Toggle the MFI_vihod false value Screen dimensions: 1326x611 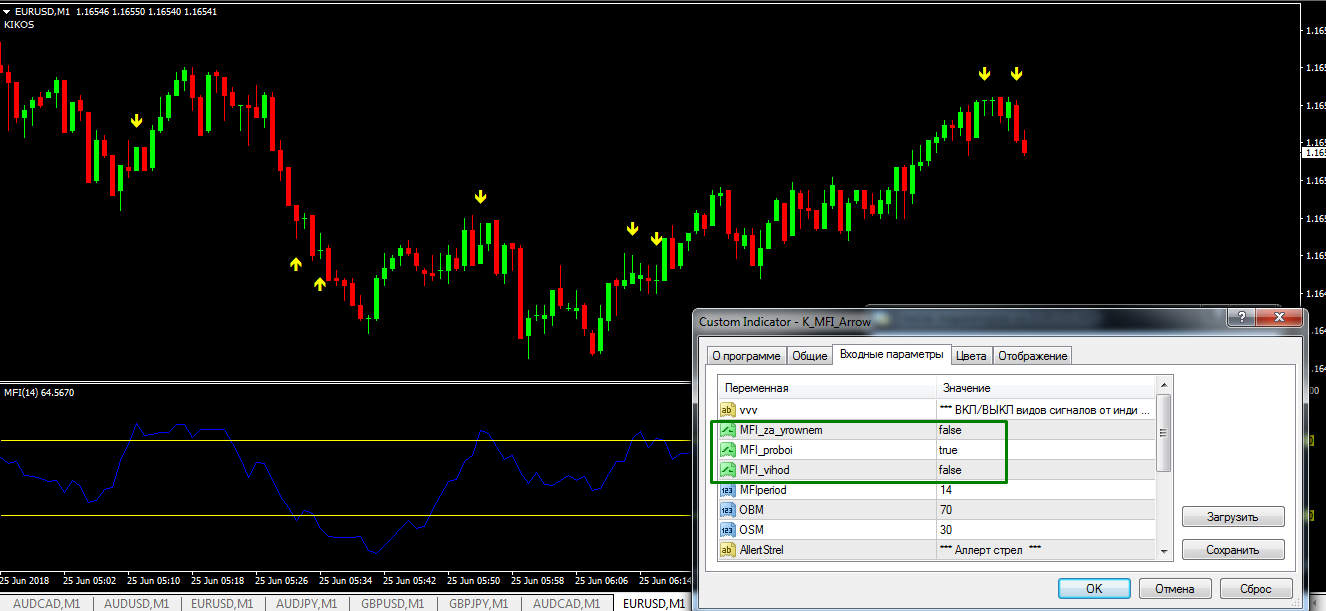[950, 470]
